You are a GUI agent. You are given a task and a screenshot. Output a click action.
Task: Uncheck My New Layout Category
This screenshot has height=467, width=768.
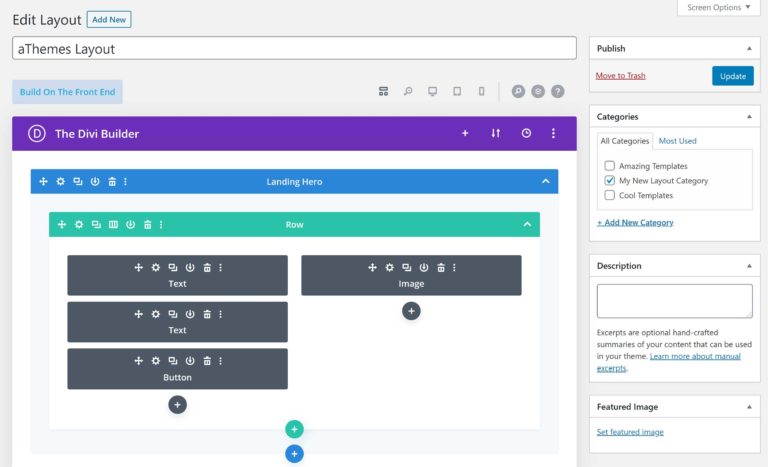[609, 180]
